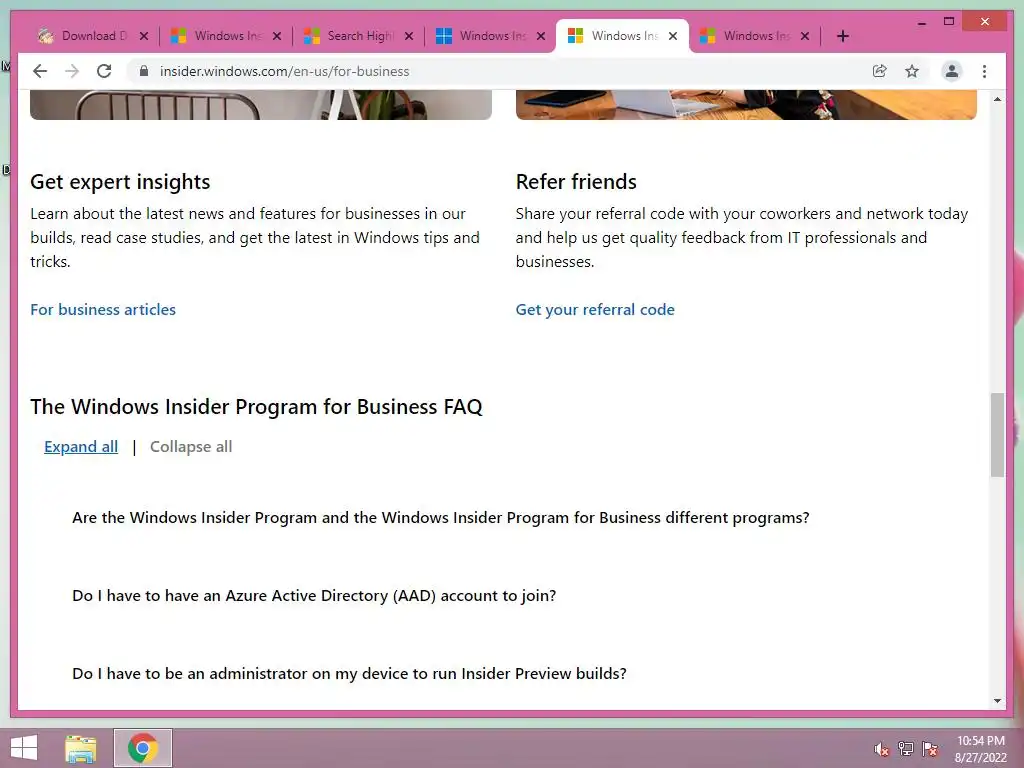
Task: Go back to the previous page
Action: click(x=40, y=71)
